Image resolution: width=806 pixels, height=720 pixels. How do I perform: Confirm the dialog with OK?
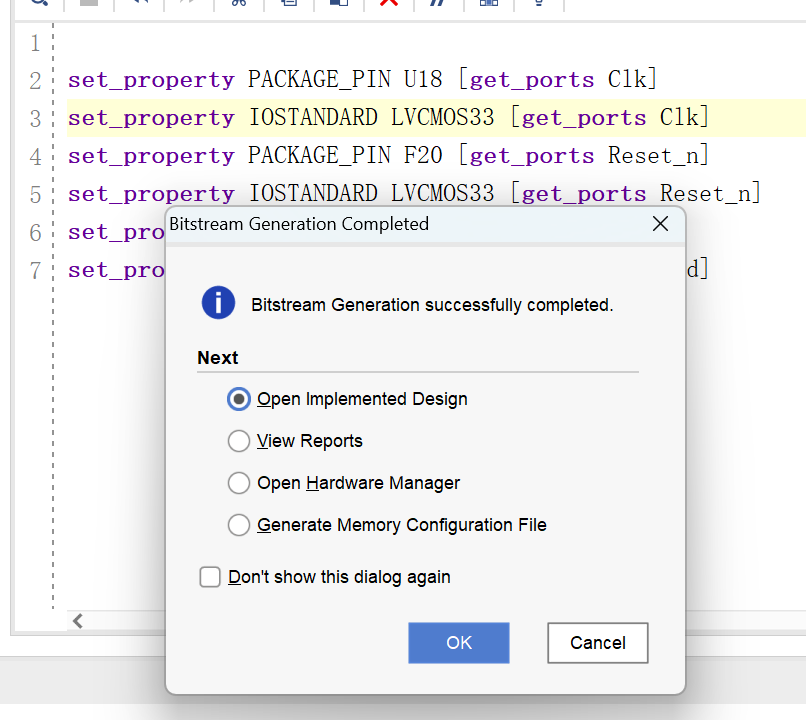459,643
